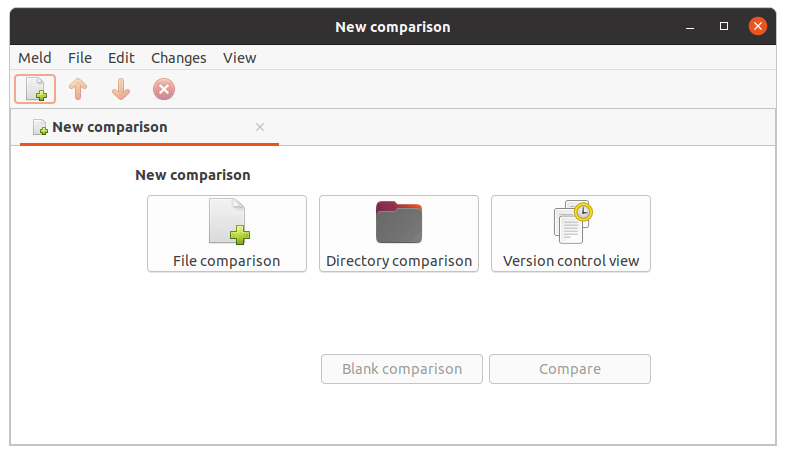The height and width of the screenshot is (455, 786).
Task: Open the Changes menu
Action: point(179,58)
